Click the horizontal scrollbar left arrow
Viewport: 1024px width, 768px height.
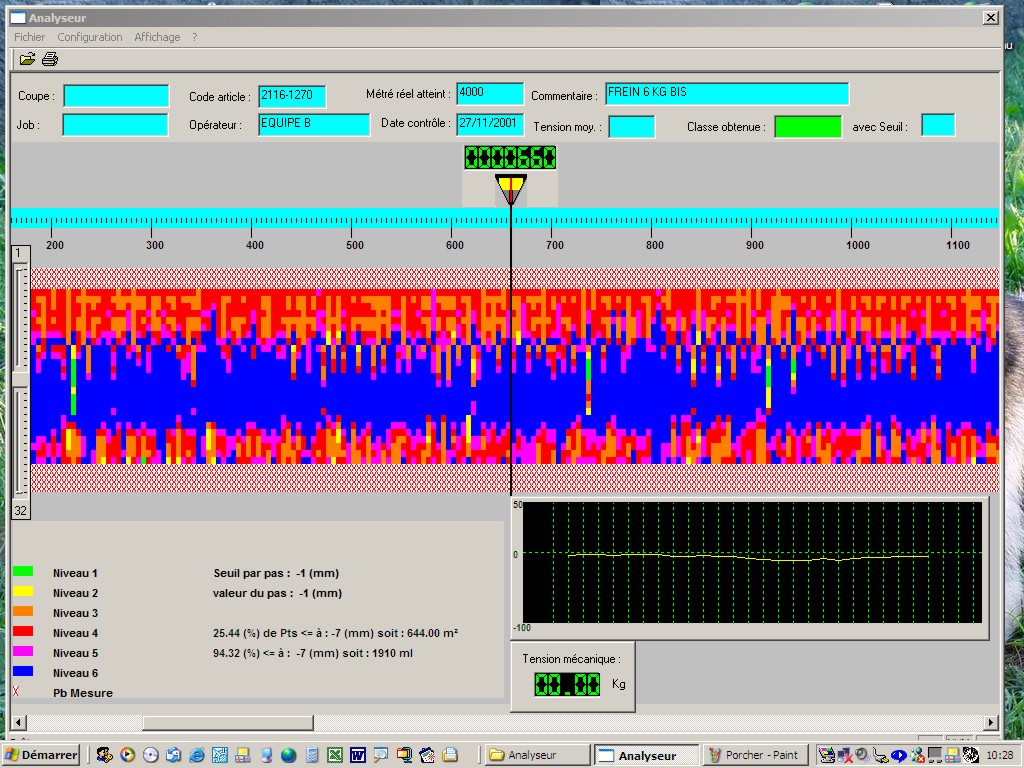[17, 722]
